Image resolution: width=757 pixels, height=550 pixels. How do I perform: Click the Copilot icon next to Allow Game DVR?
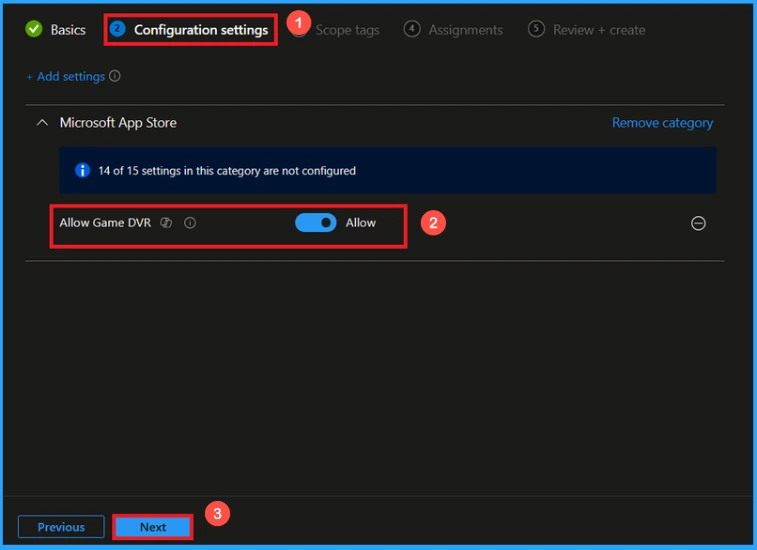[166, 223]
